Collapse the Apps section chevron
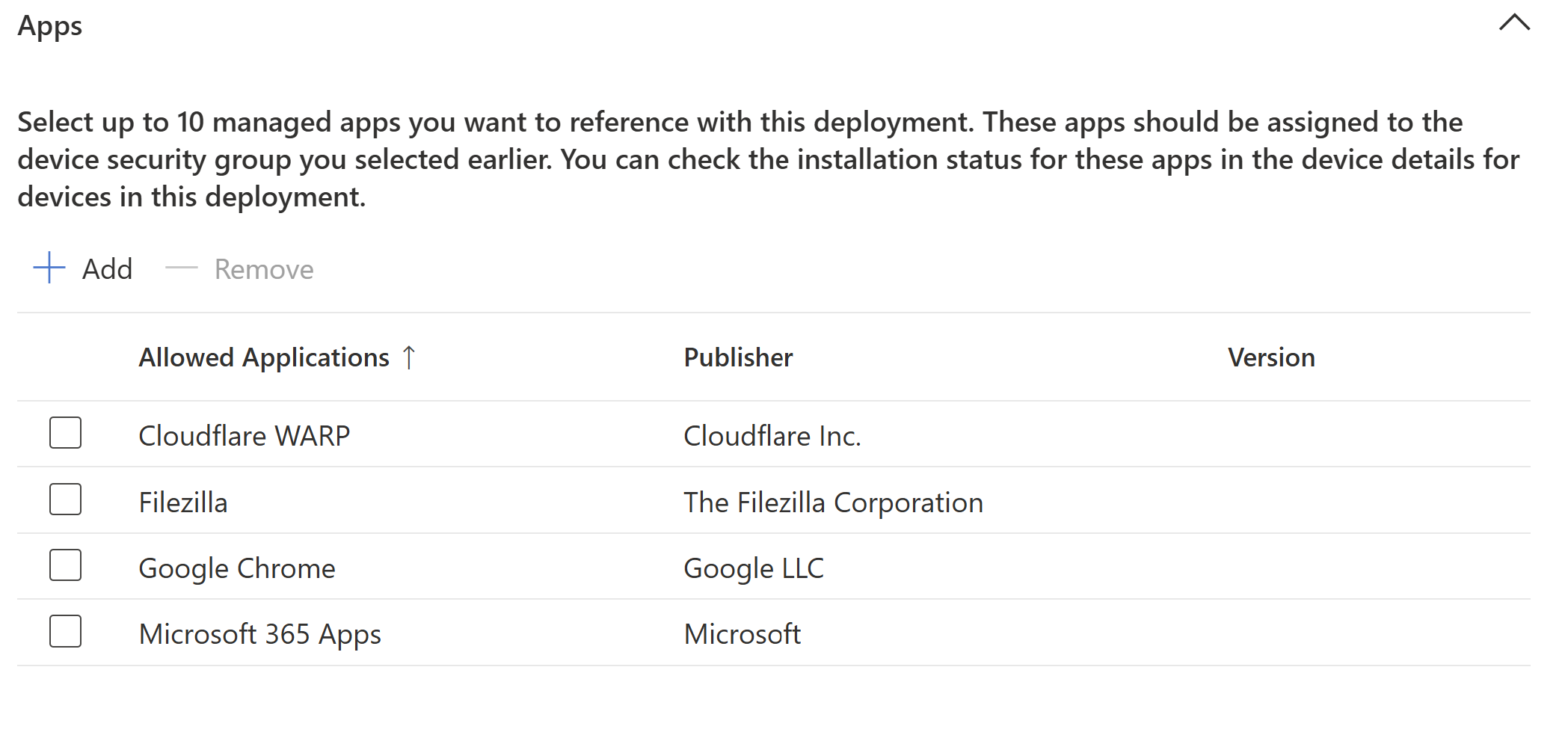This screenshot has height=747, width=1568. click(x=1514, y=23)
